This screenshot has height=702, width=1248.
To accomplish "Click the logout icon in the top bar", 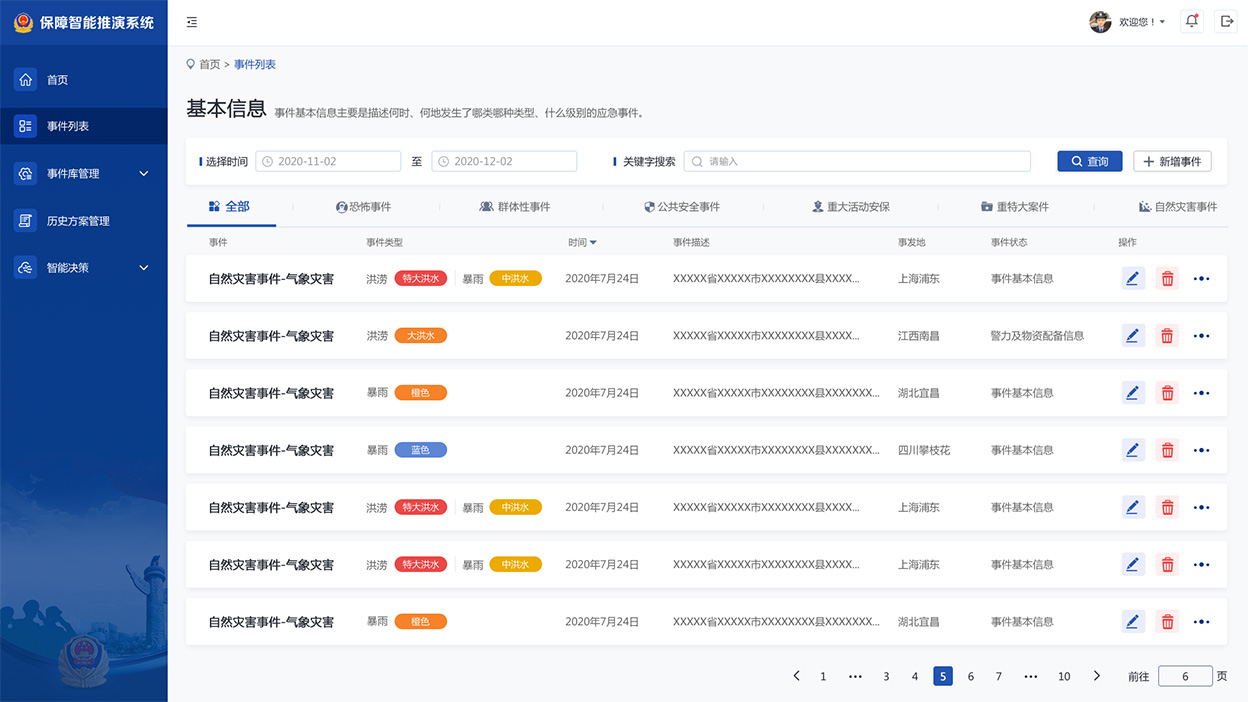I will click(x=1227, y=21).
